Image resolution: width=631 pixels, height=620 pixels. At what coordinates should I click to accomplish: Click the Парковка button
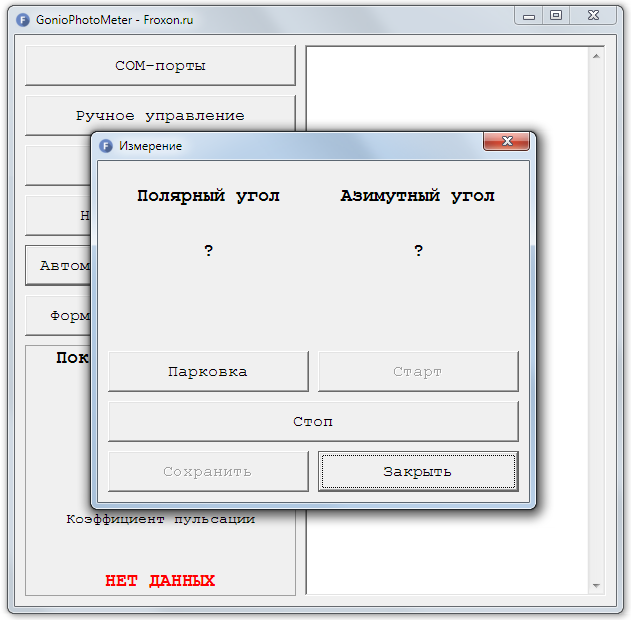(208, 371)
